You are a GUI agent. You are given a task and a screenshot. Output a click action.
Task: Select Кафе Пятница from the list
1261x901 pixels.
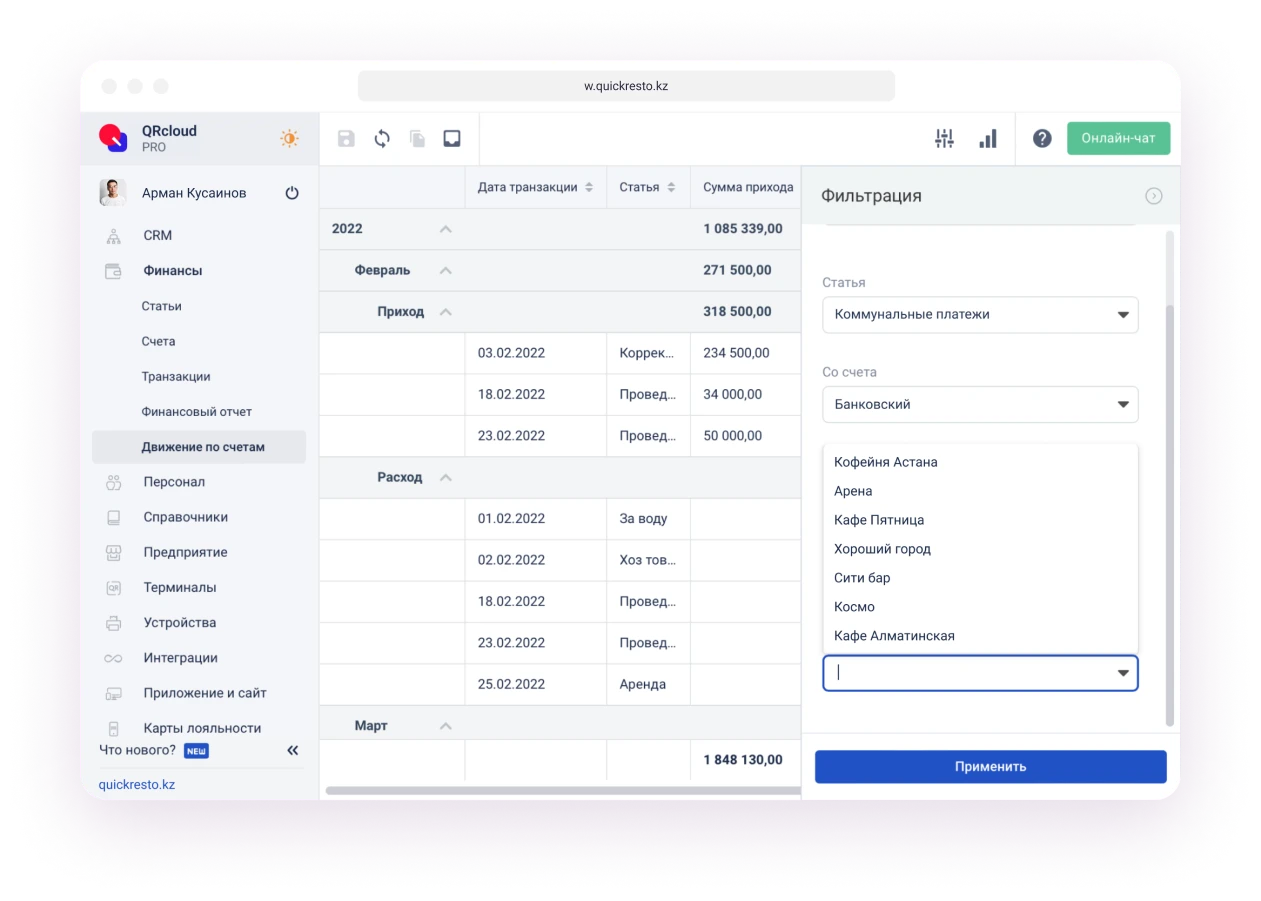click(x=879, y=520)
